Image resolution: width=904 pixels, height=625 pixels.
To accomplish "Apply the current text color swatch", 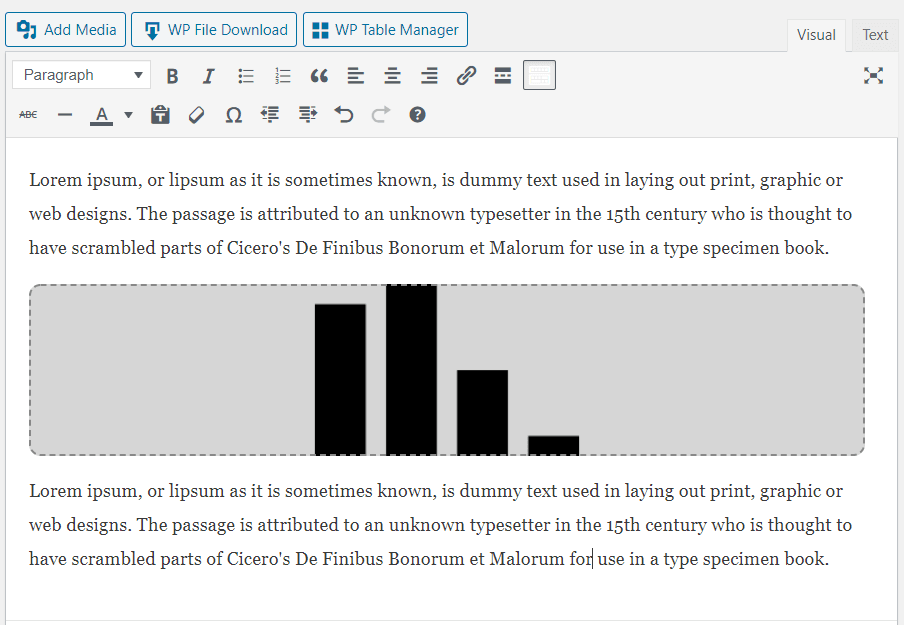I will 101,115.
